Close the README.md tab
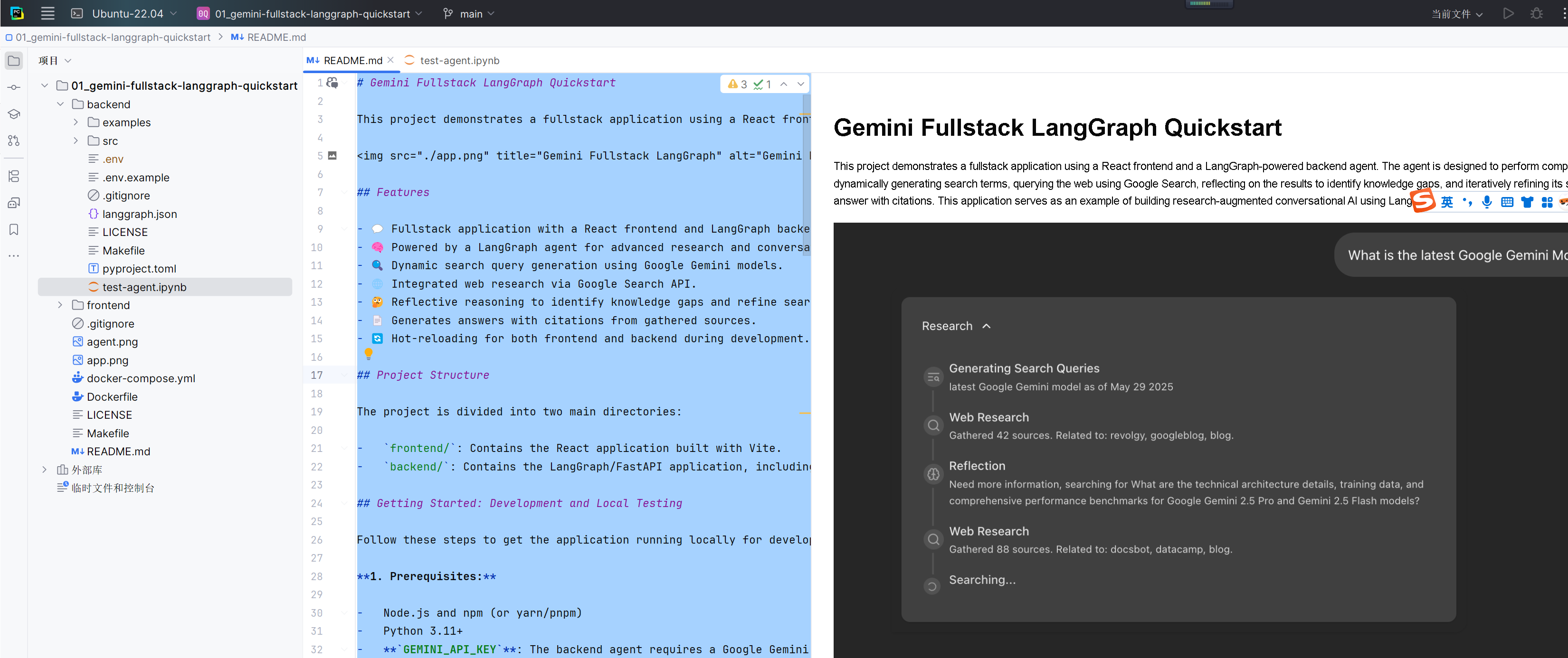The image size is (1568, 658). tap(391, 60)
